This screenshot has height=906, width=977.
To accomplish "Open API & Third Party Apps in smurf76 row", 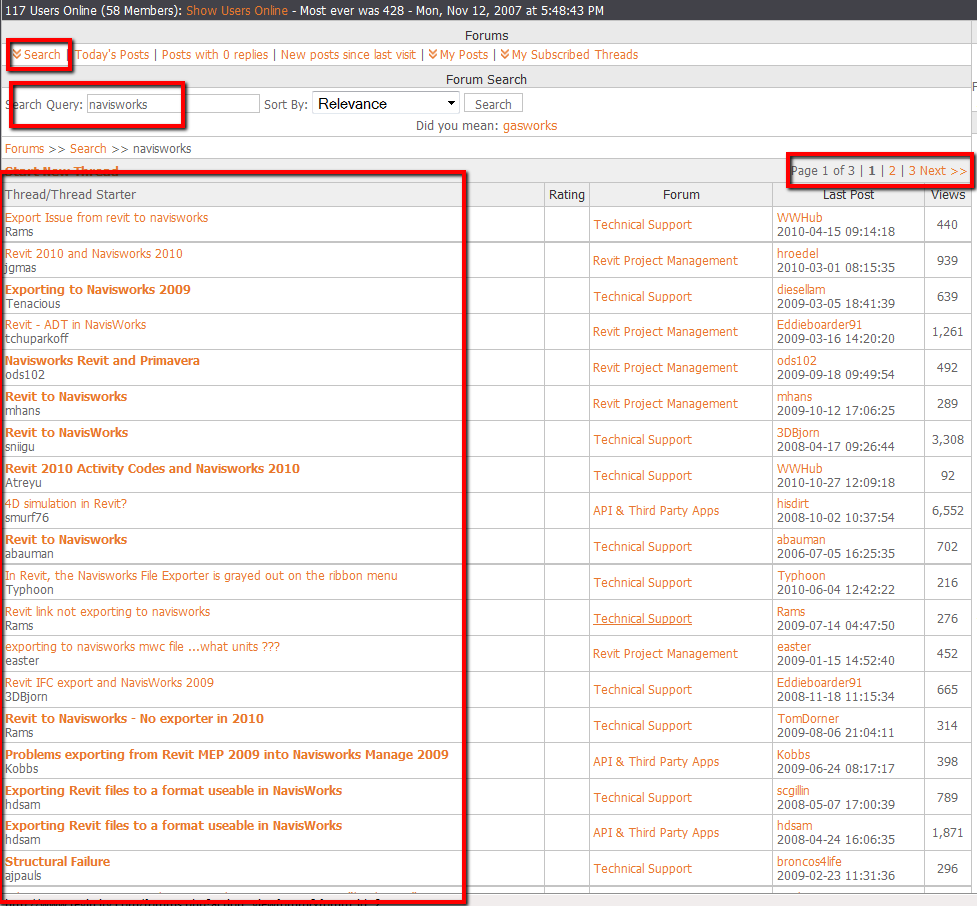I will [x=656, y=511].
